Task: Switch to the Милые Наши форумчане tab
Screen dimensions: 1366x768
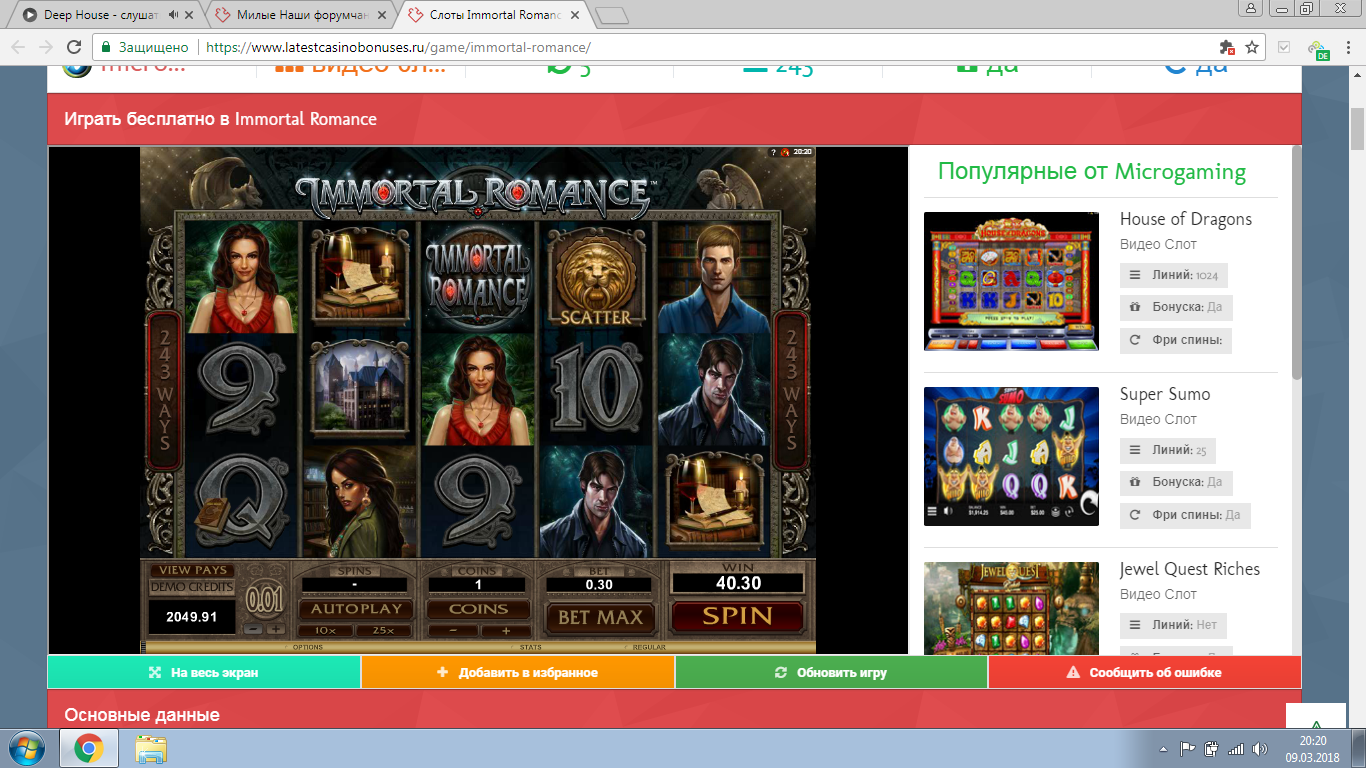Action: 295,15
